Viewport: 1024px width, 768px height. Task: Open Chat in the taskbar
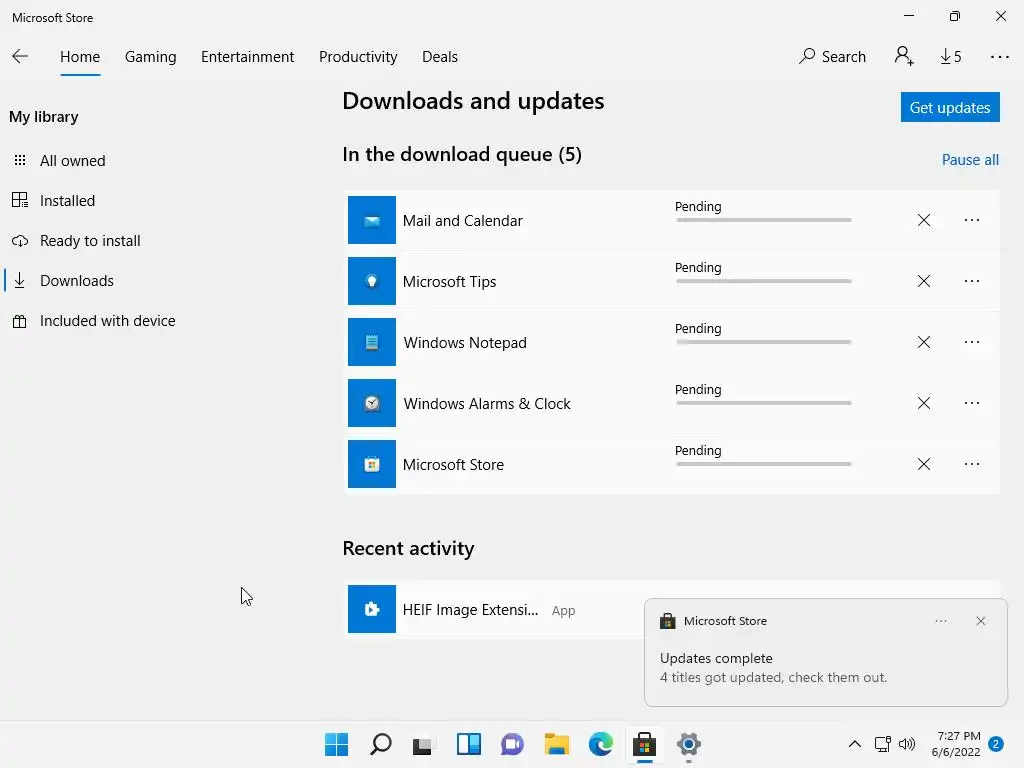coord(513,744)
